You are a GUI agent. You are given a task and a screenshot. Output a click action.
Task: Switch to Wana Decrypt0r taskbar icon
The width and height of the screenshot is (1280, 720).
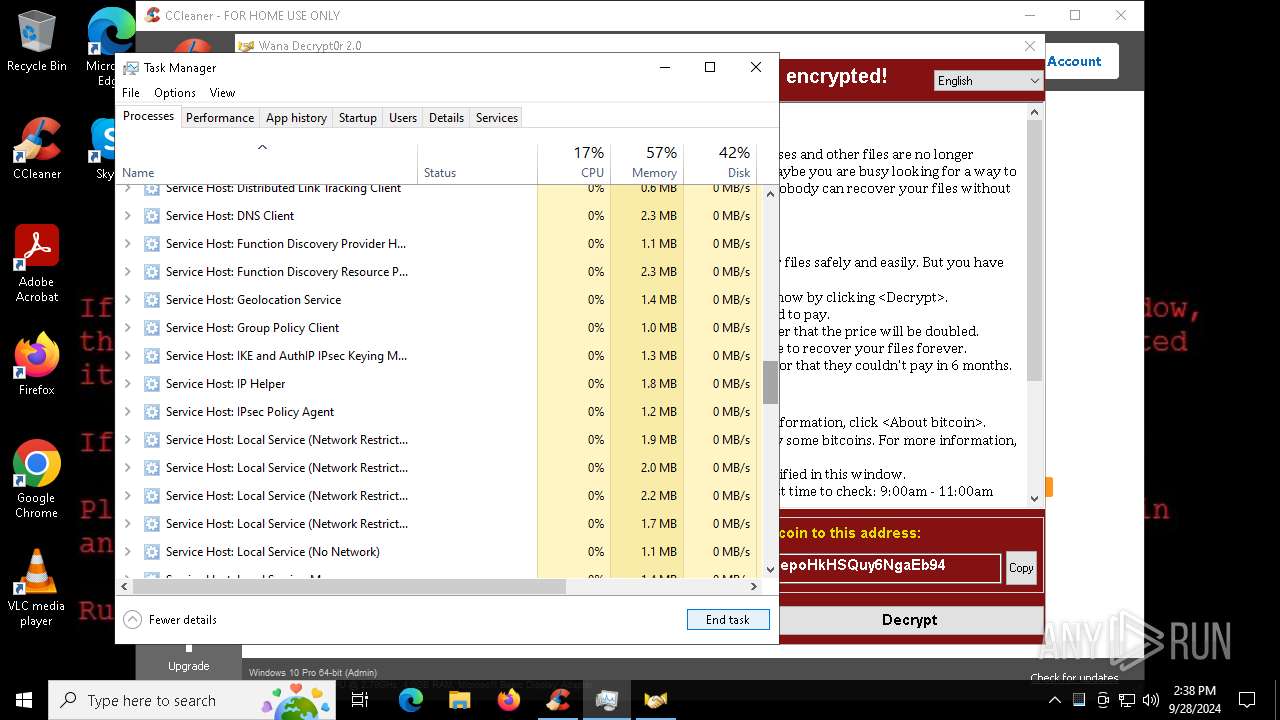655,700
